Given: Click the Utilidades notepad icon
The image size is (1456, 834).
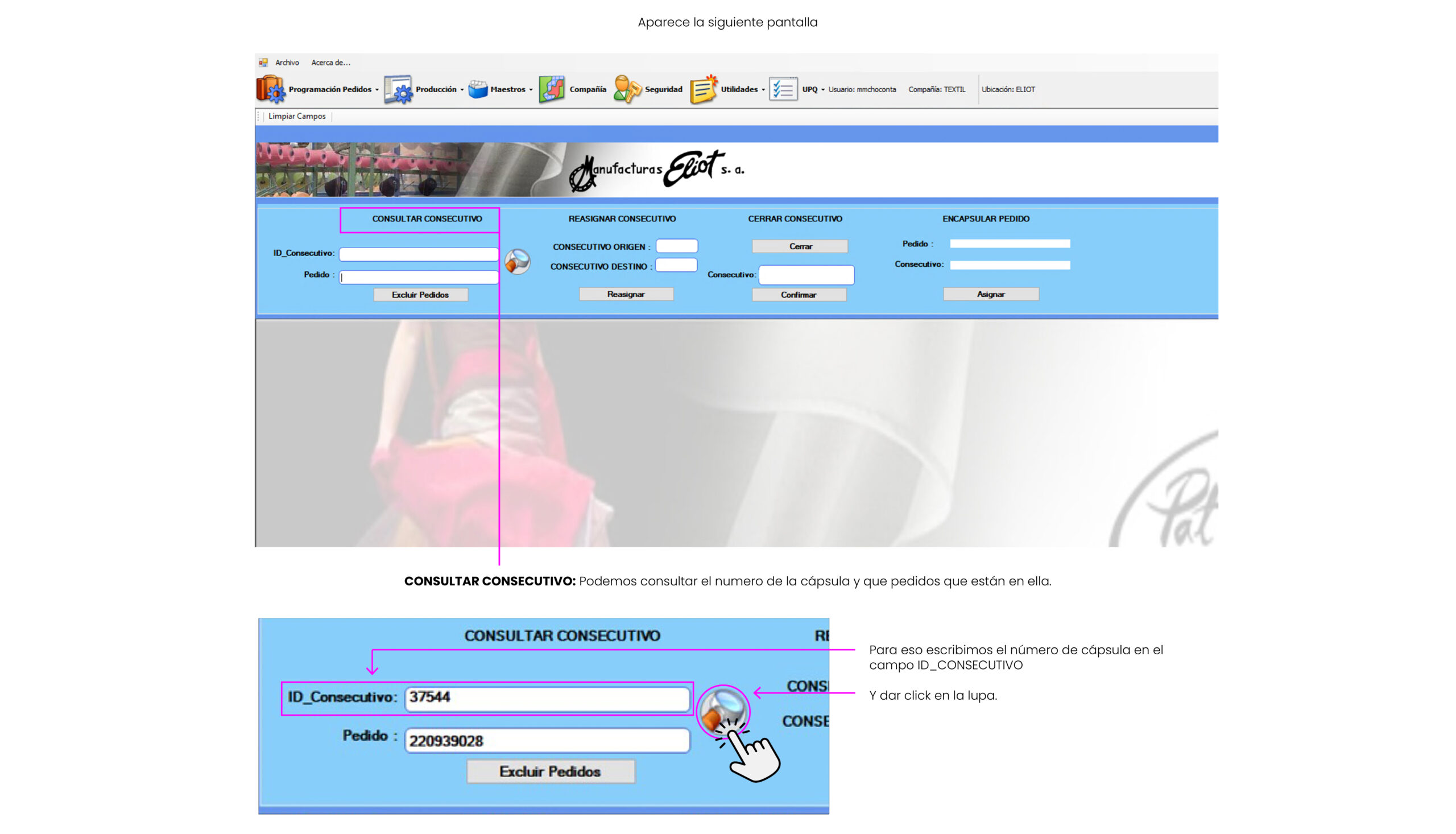Looking at the screenshot, I should click(704, 89).
